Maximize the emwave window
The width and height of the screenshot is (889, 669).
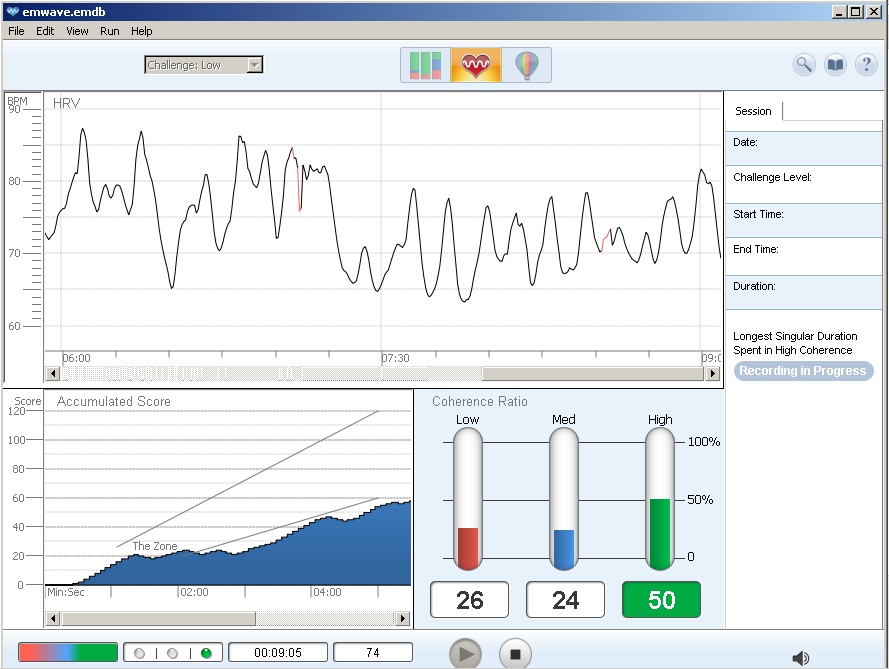click(x=856, y=11)
